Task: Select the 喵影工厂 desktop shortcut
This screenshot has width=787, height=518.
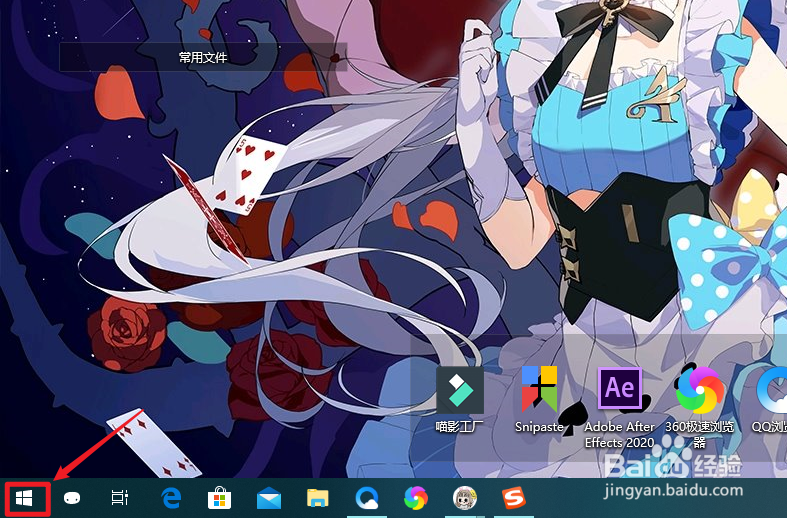Action: click(460, 400)
